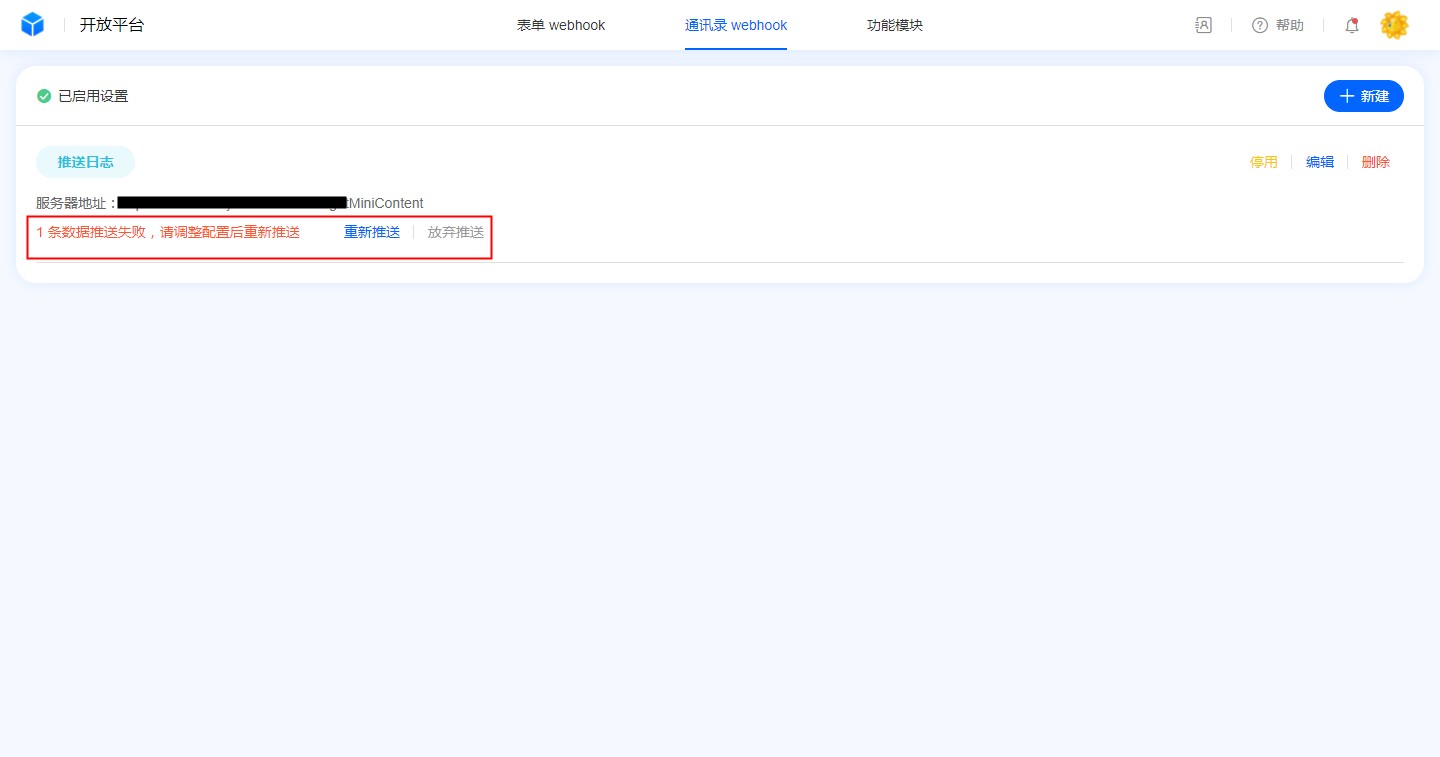Open the notification bell

(x=1352, y=25)
